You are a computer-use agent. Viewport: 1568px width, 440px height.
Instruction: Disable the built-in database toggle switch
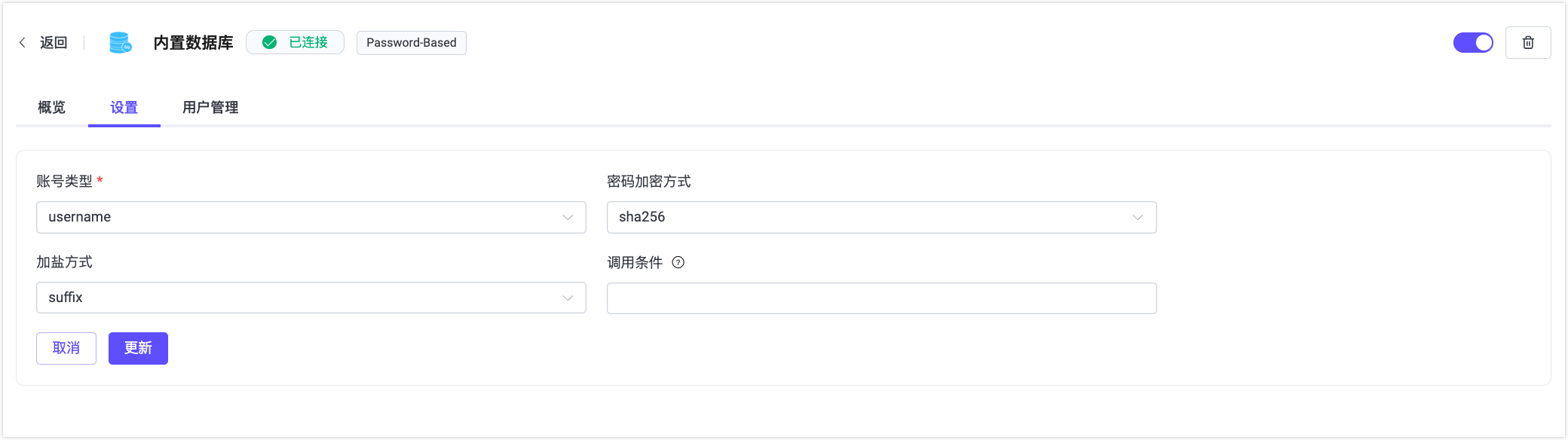pos(1473,43)
